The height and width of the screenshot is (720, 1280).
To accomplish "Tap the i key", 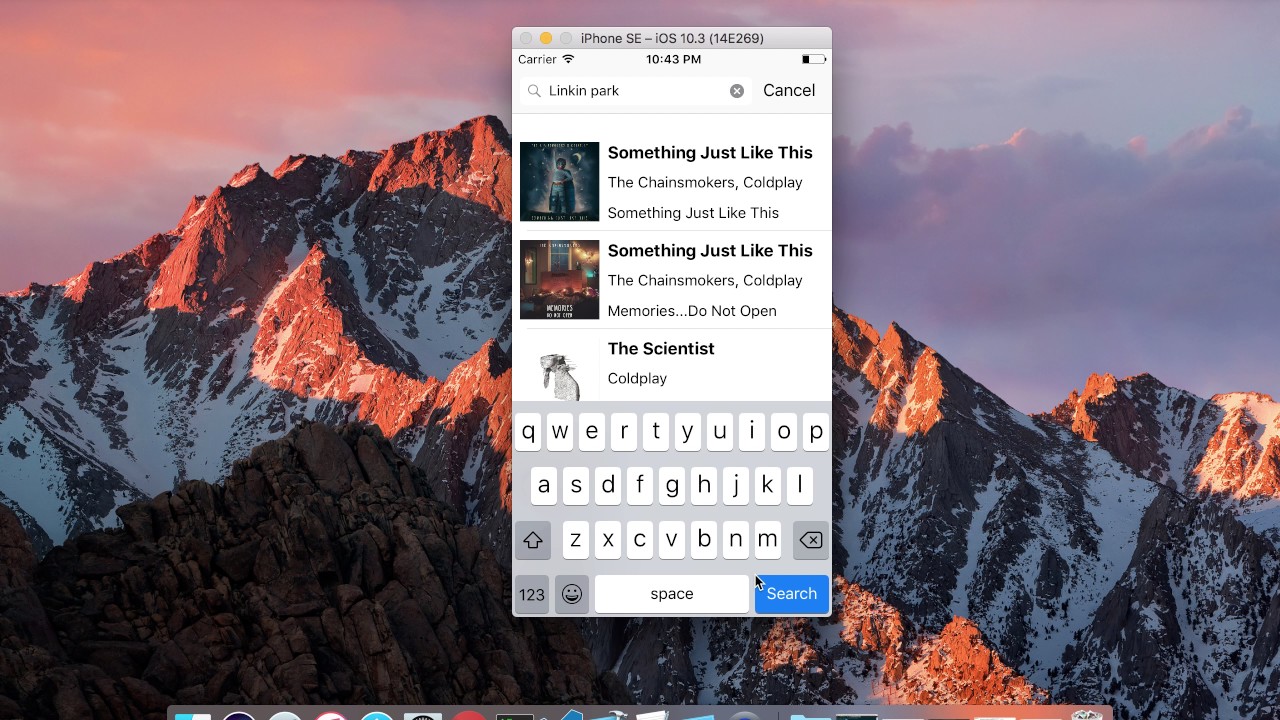I will point(752,432).
